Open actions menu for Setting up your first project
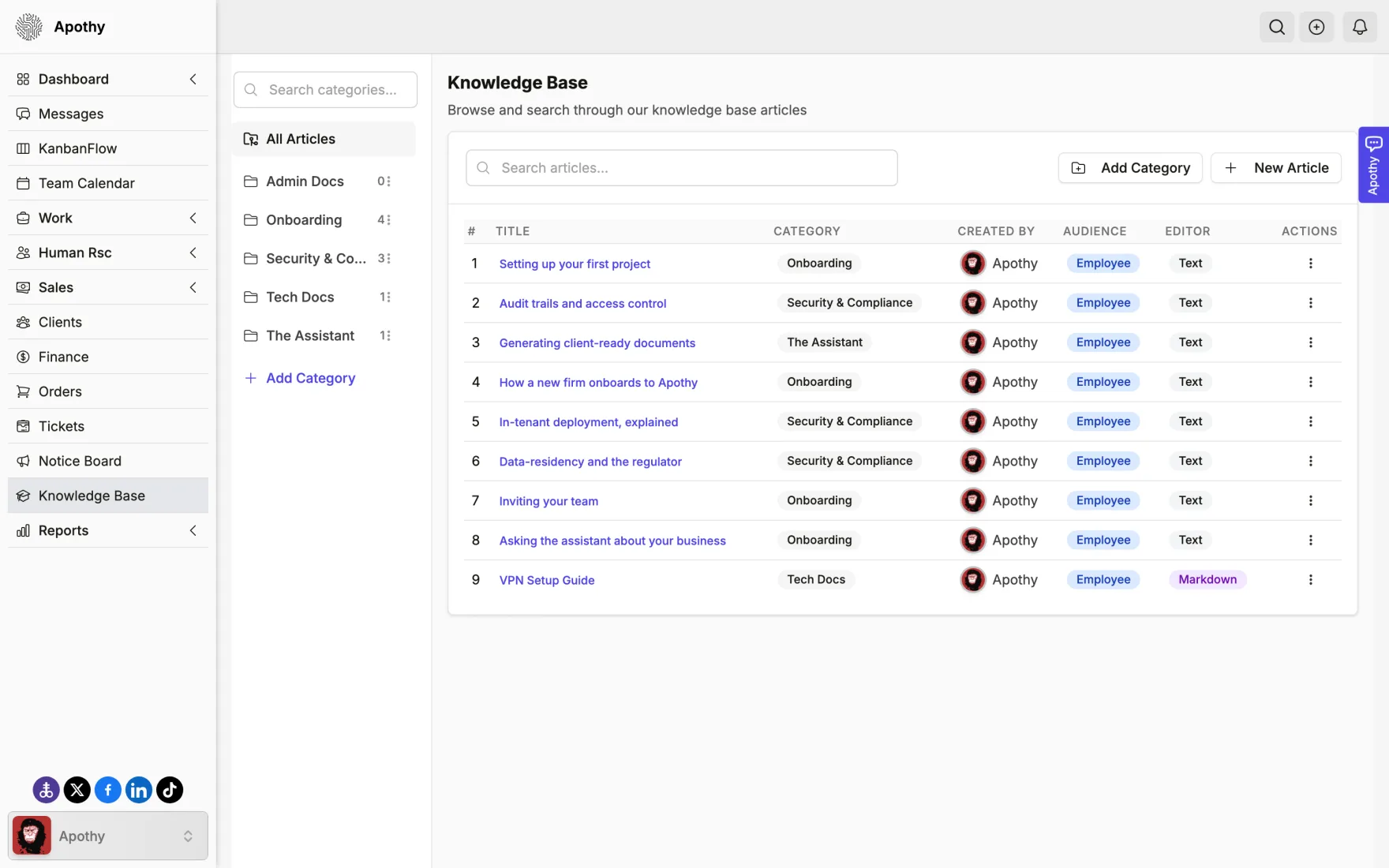This screenshot has width=1389, height=868. pos(1310,264)
